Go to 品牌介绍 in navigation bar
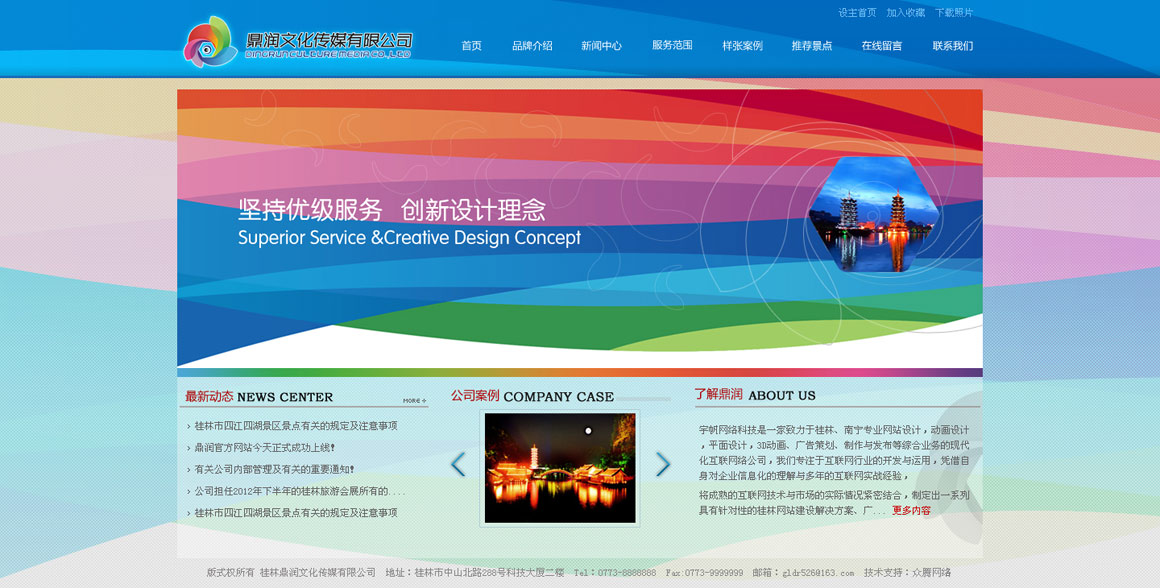Image resolution: width=1160 pixels, height=588 pixels. pyautogui.click(x=532, y=46)
